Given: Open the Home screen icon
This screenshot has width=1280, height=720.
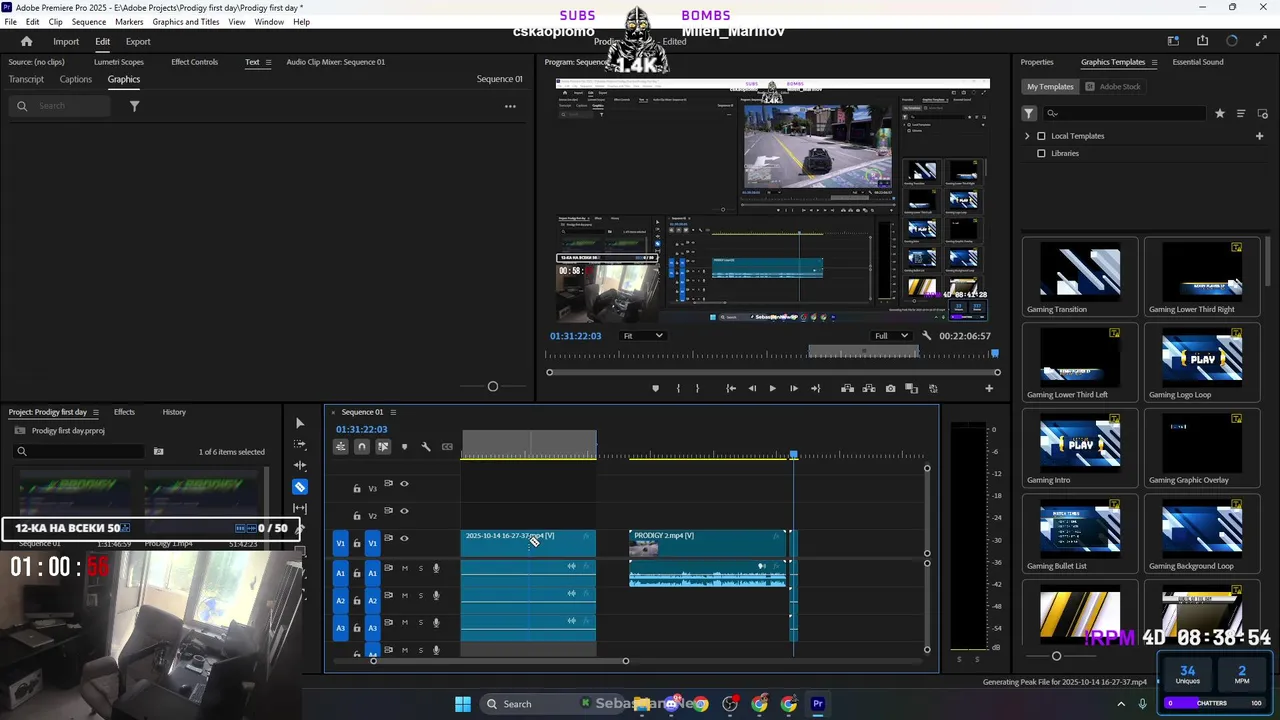Looking at the screenshot, I should pyautogui.click(x=26, y=41).
